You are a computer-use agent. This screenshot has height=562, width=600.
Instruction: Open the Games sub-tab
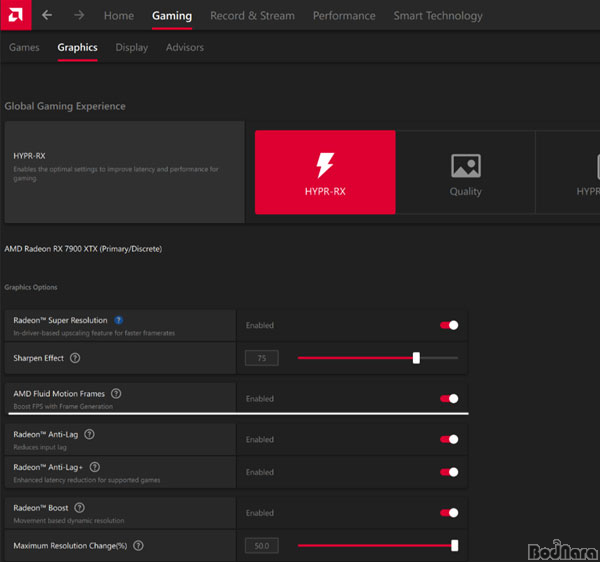pyautogui.click(x=24, y=47)
